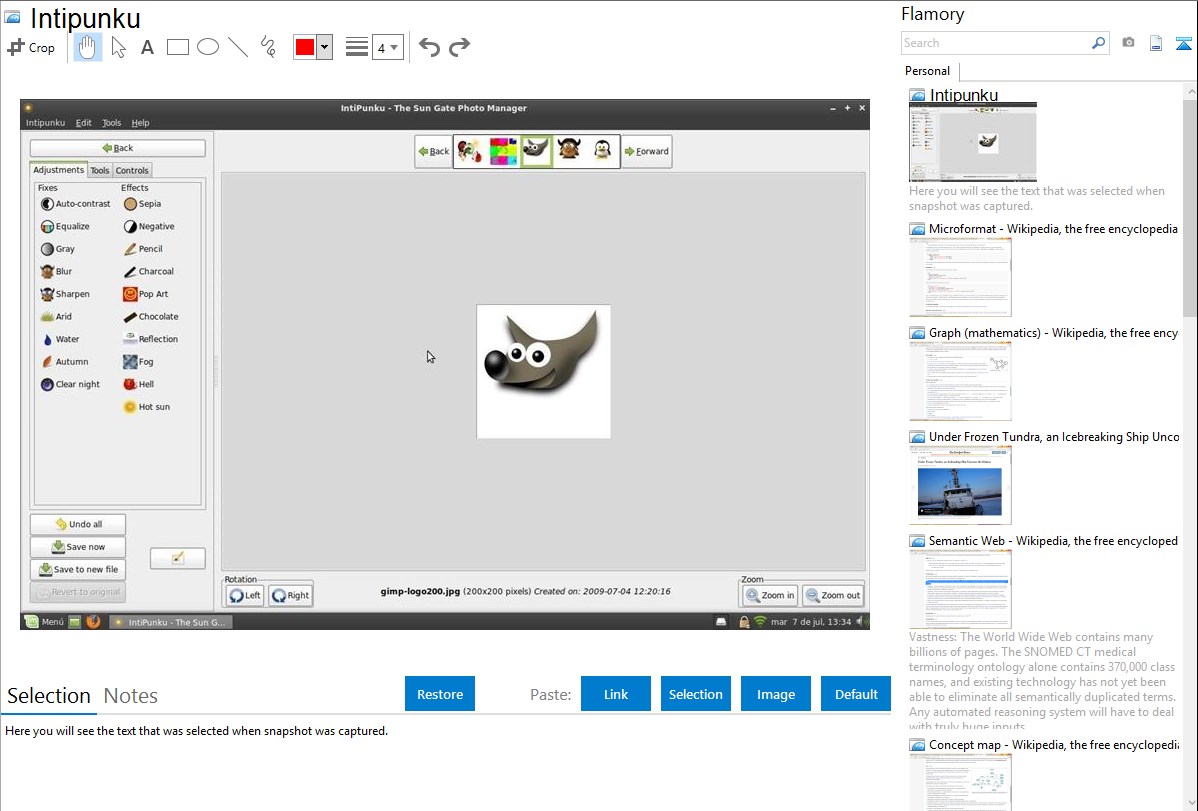The image size is (1198, 811).
Task: Apply the Auto-contrast fix
Action: 76,204
